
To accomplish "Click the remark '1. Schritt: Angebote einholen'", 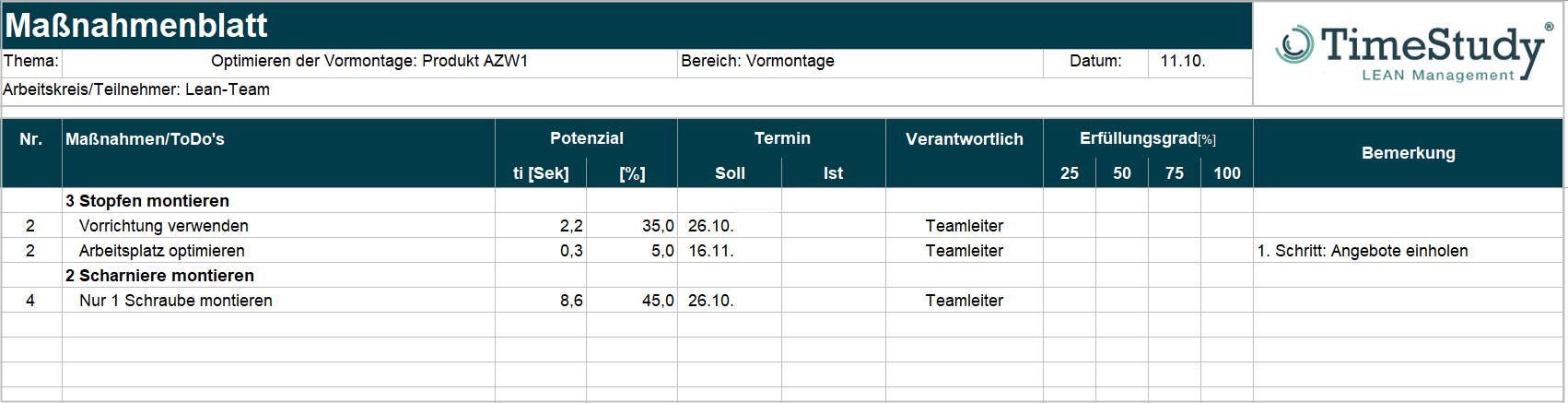I will [x=1363, y=251].
